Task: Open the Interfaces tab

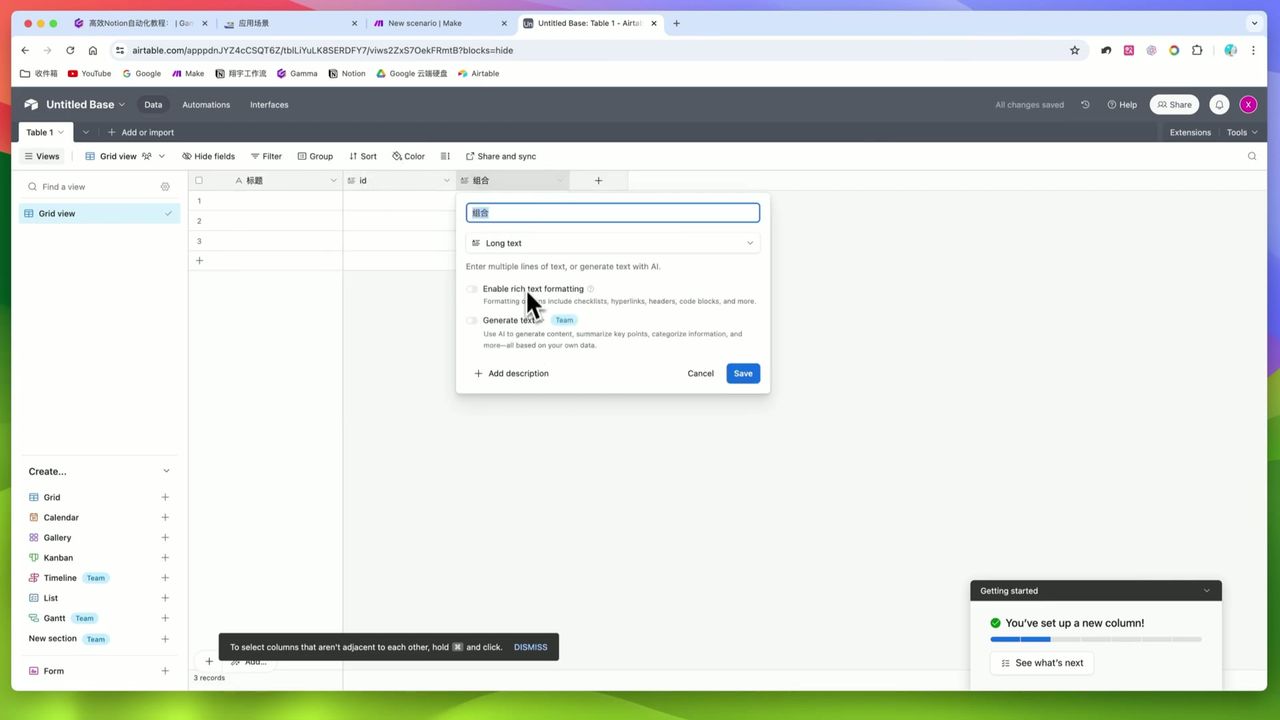Action: pyautogui.click(x=269, y=105)
